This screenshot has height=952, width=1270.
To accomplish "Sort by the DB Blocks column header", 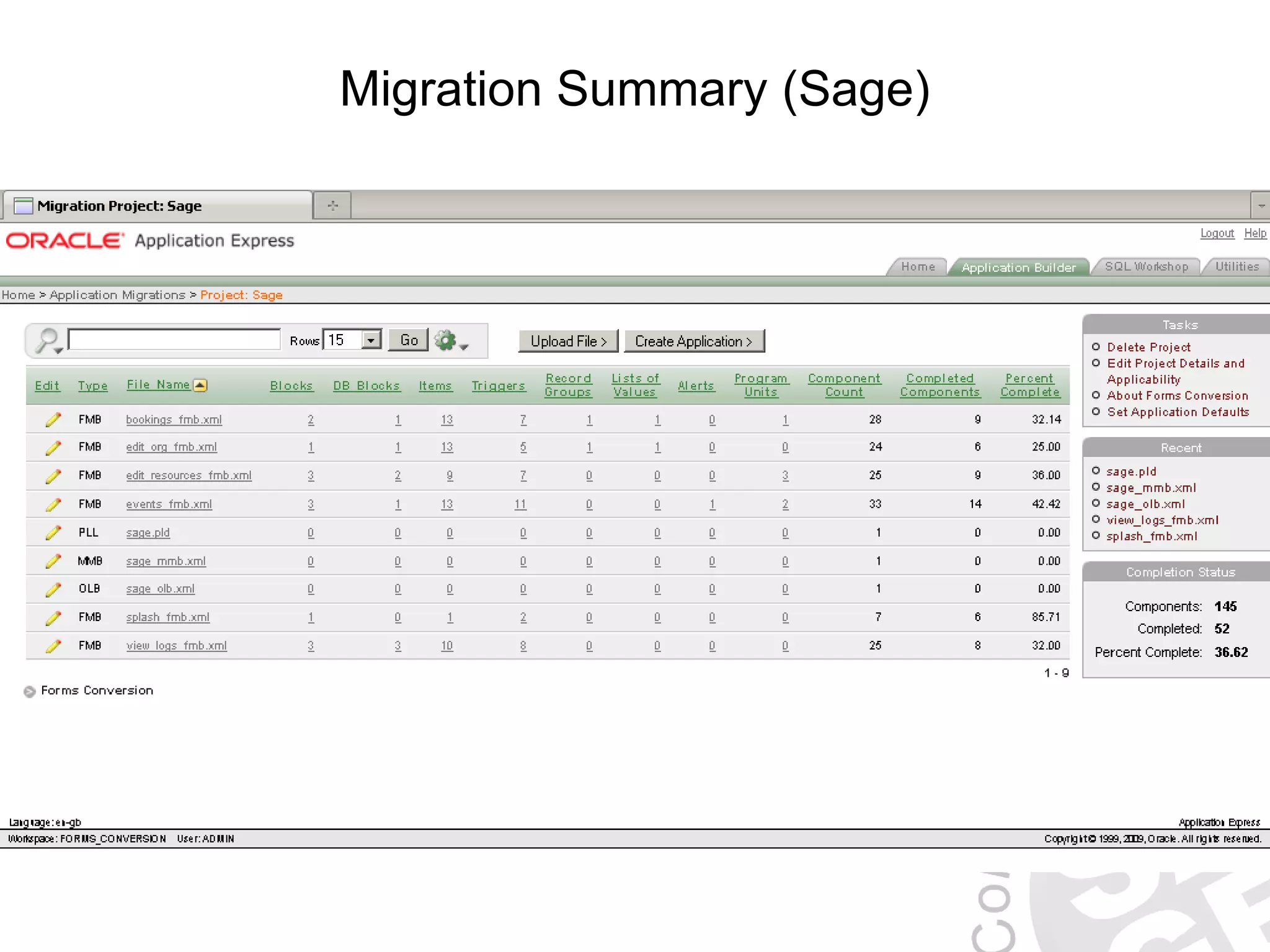I will 366,386.
